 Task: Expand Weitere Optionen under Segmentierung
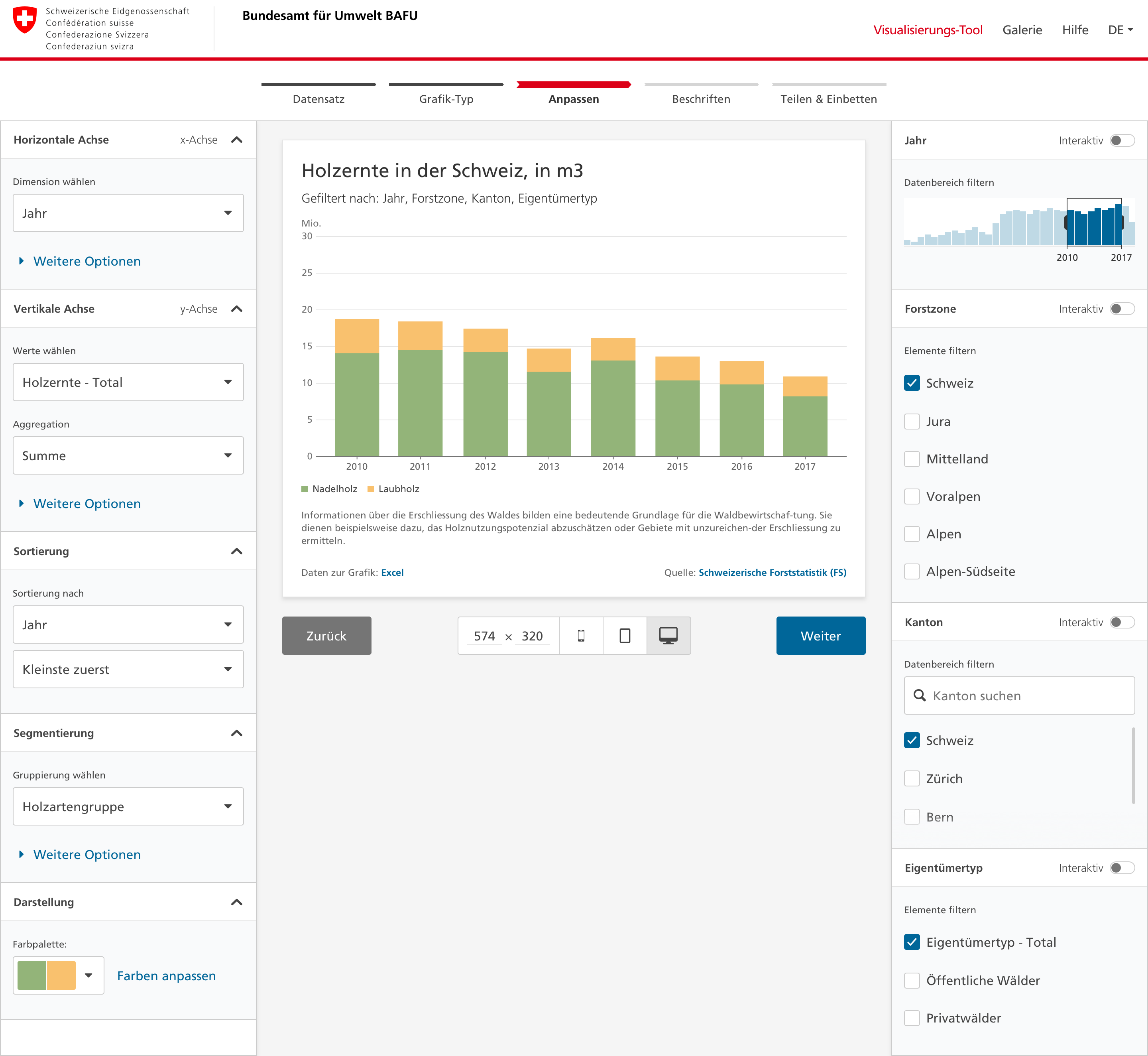coord(87,854)
